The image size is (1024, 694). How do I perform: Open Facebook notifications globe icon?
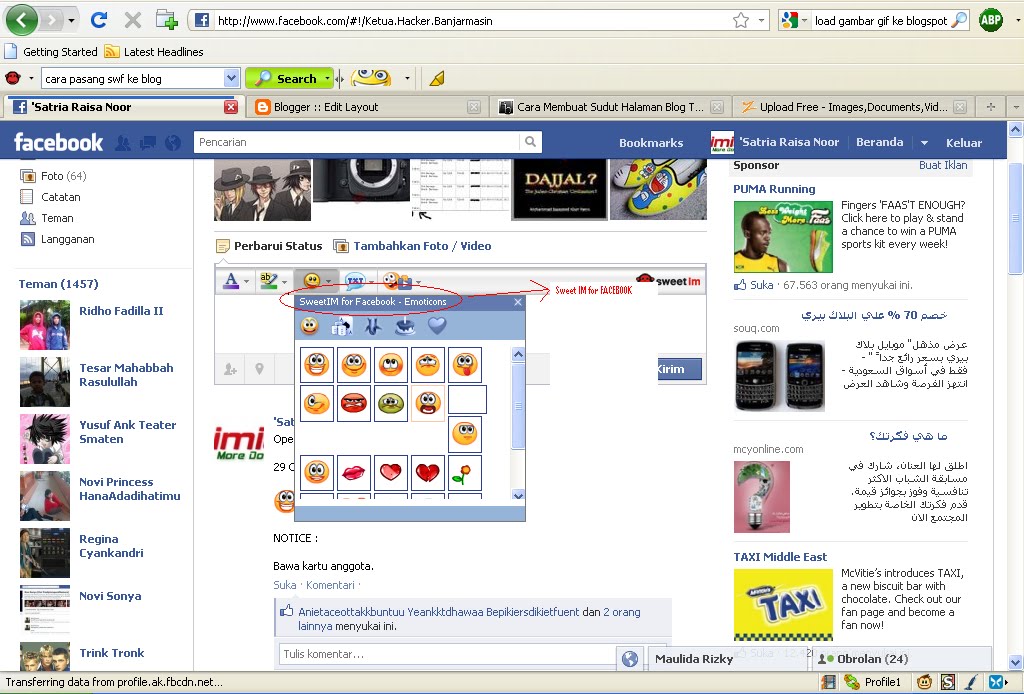pos(172,142)
